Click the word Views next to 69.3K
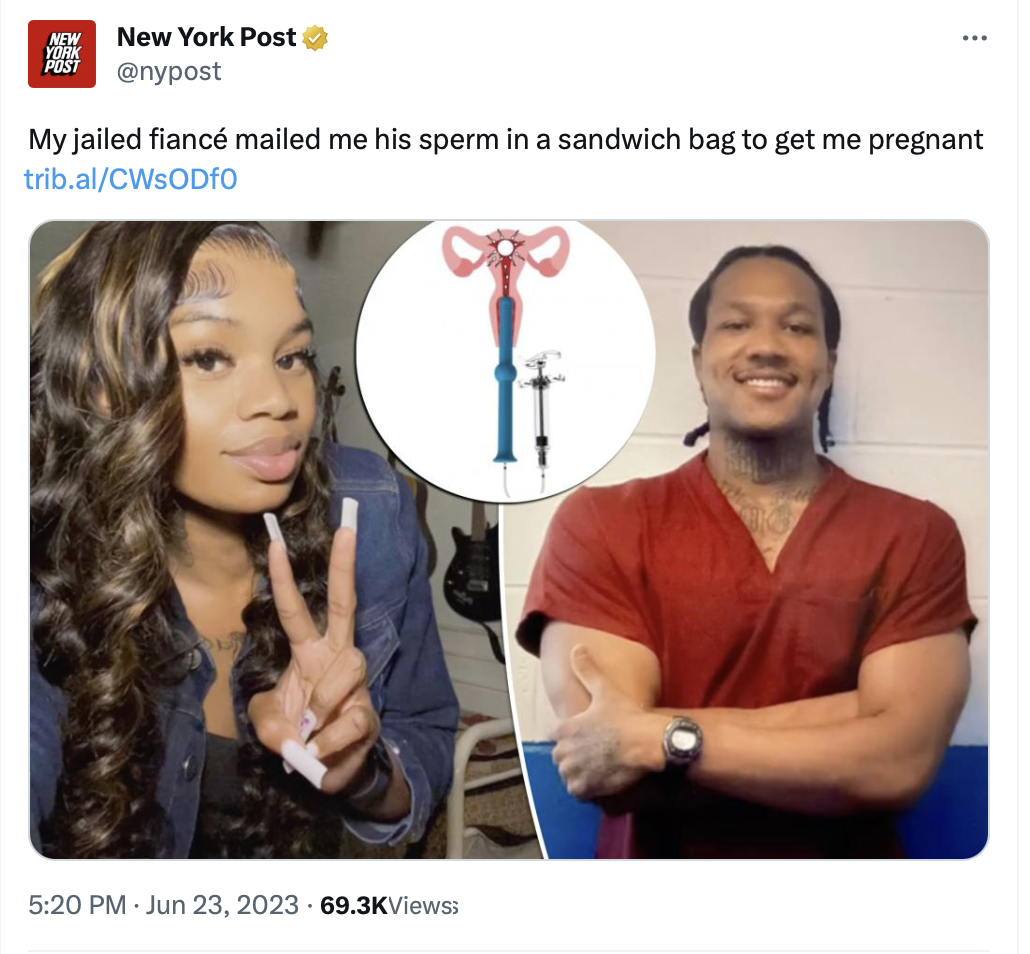This screenshot has height=954, width=1030. 424,905
